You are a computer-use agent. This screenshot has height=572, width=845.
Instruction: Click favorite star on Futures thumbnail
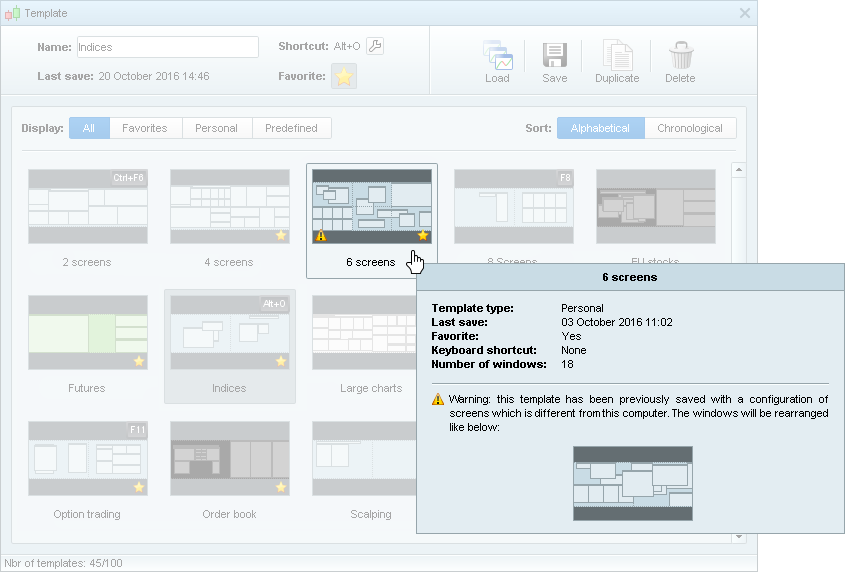[x=139, y=361]
